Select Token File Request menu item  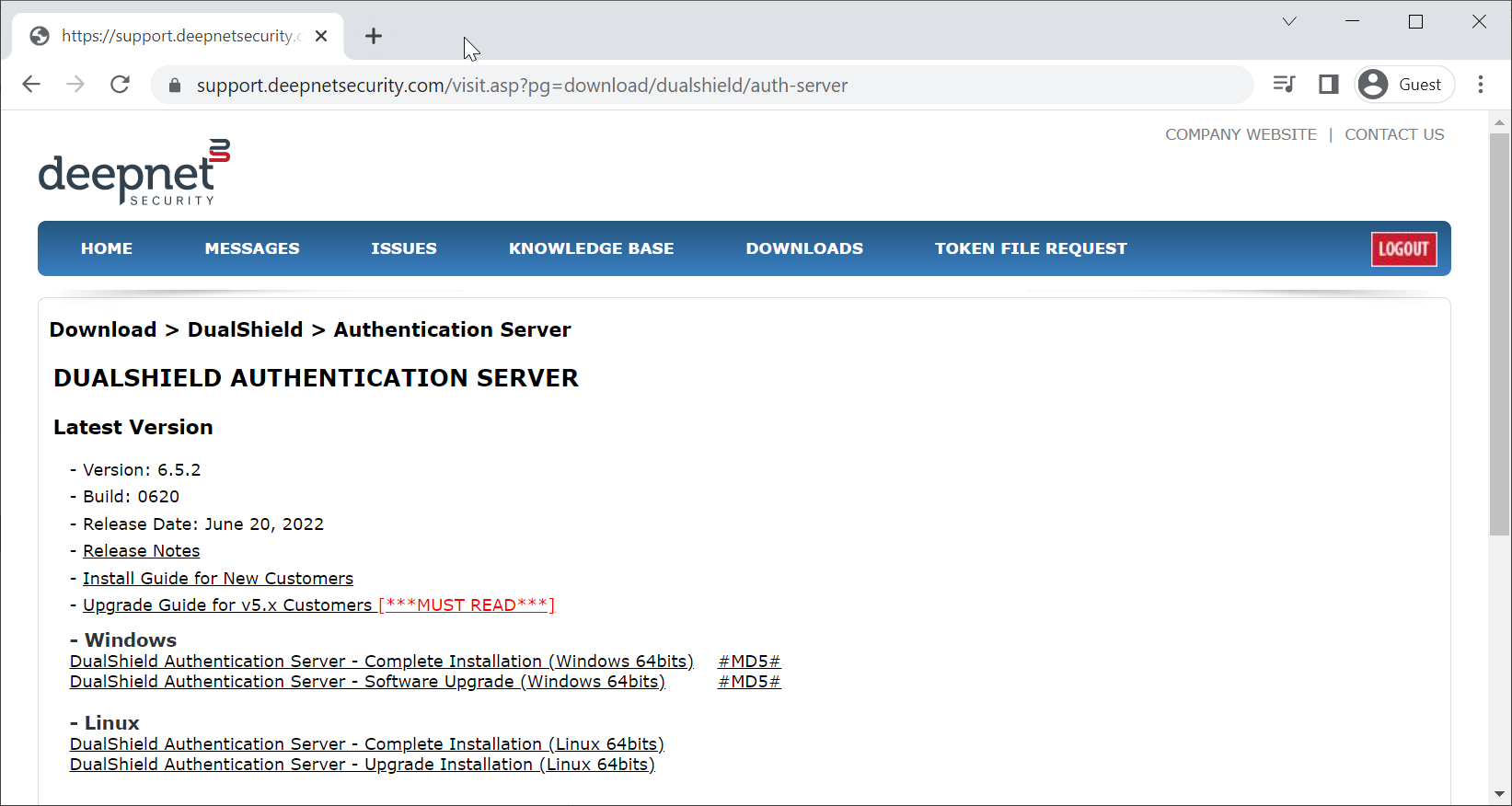click(1030, 248)
